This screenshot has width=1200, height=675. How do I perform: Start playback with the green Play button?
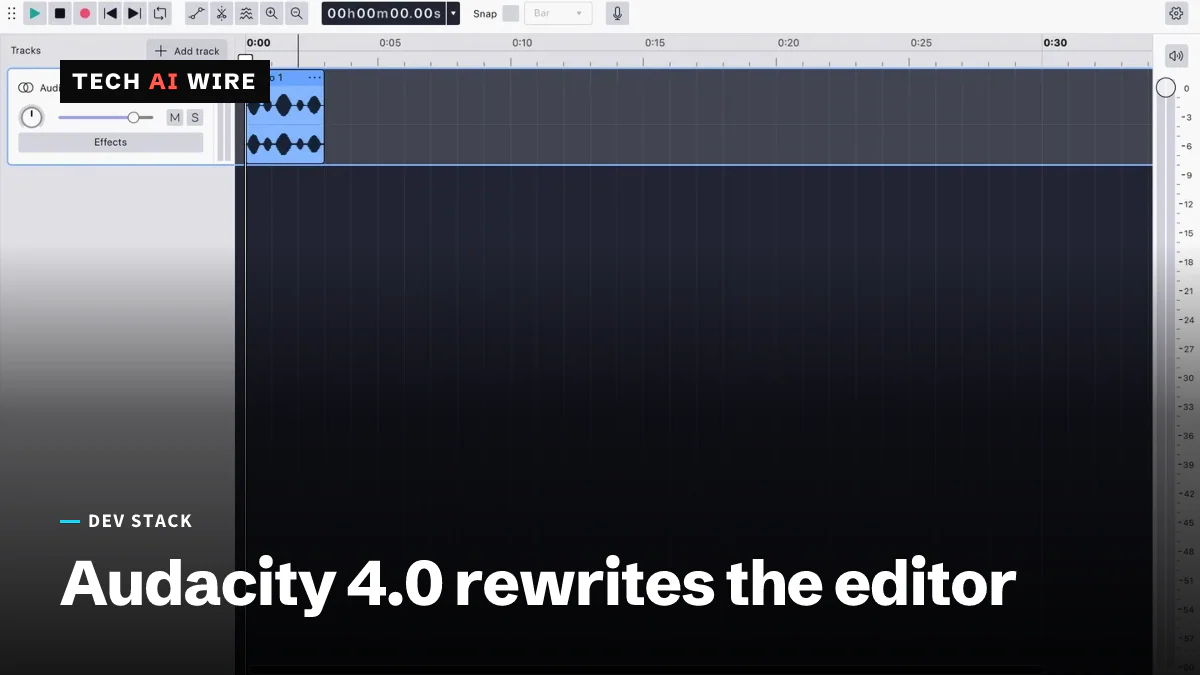pos(35,13)
